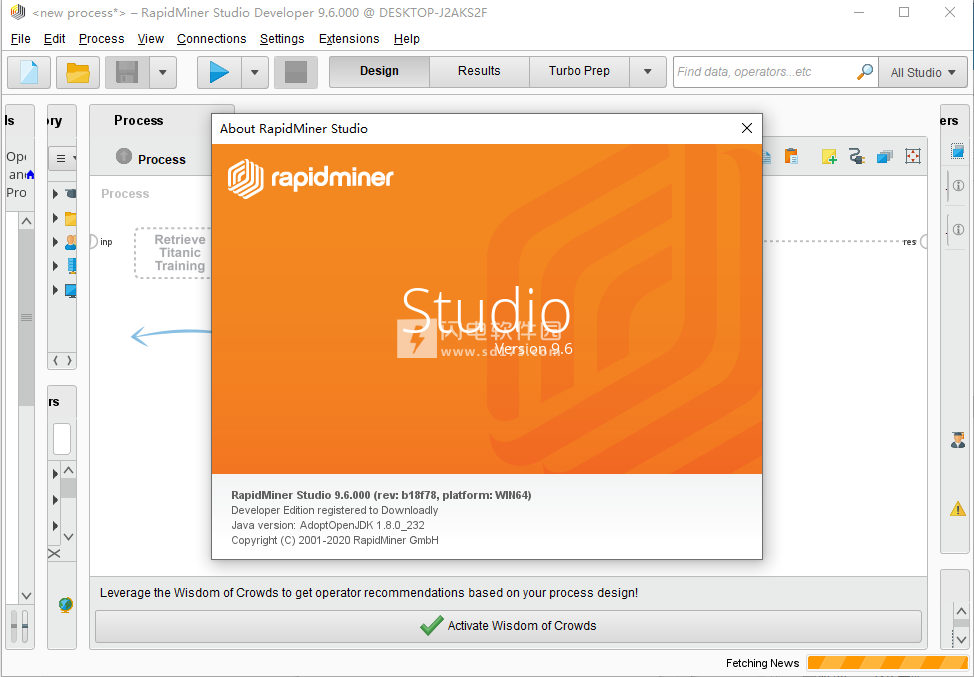Save the process with the floppy disk icon

click(127, 72)
